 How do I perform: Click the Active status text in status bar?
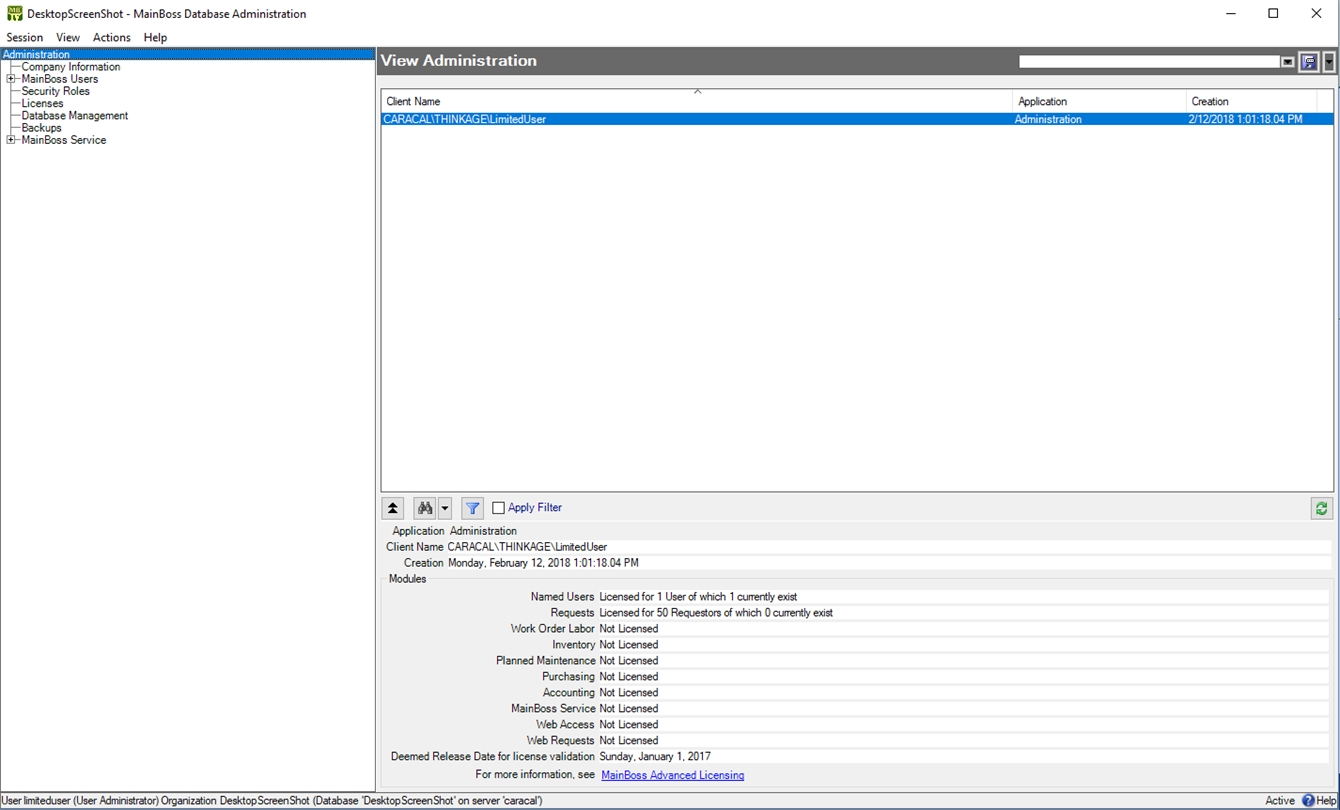[x=1280, y=801]
